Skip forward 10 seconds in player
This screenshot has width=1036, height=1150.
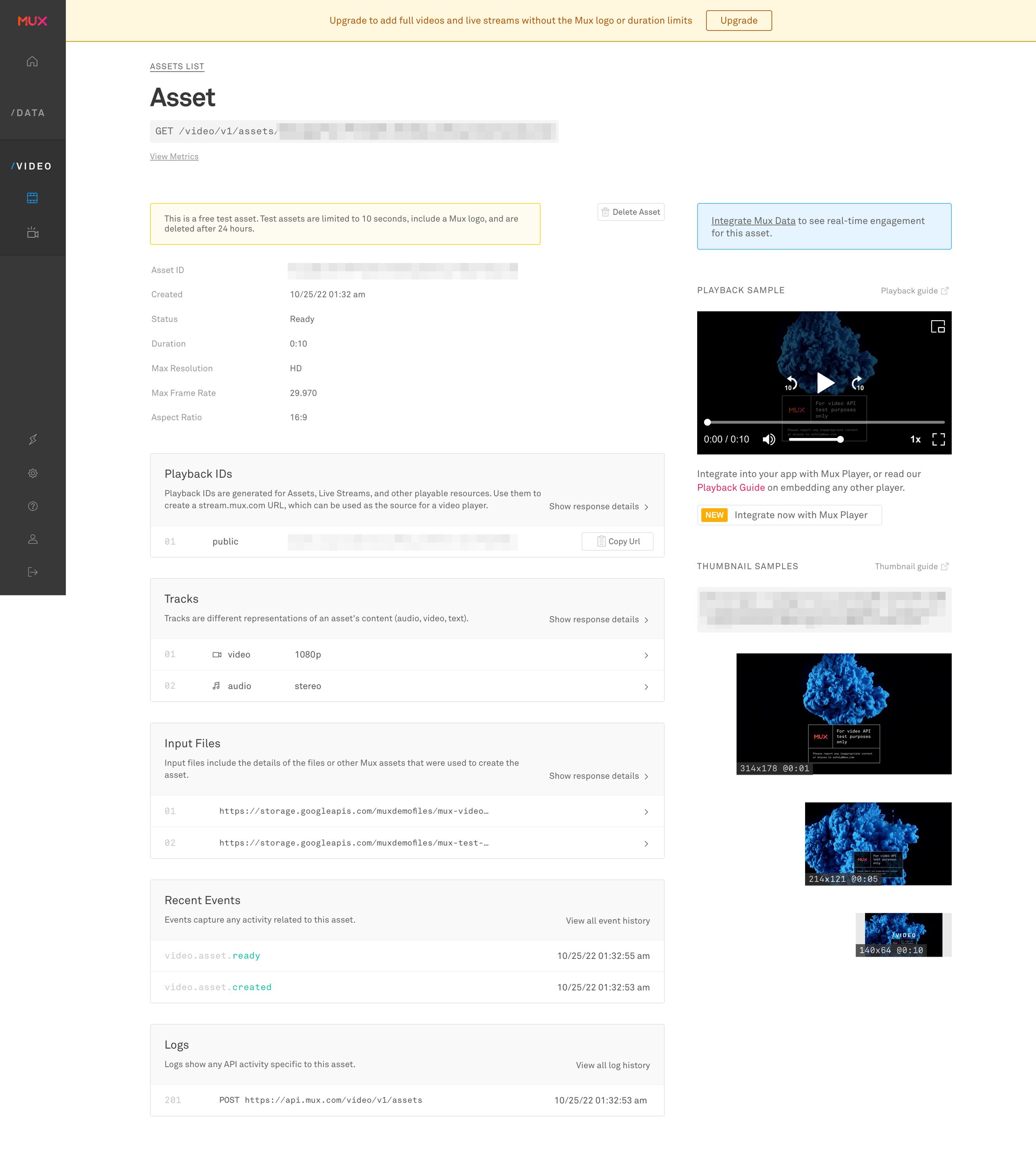[x=858, y=384]
